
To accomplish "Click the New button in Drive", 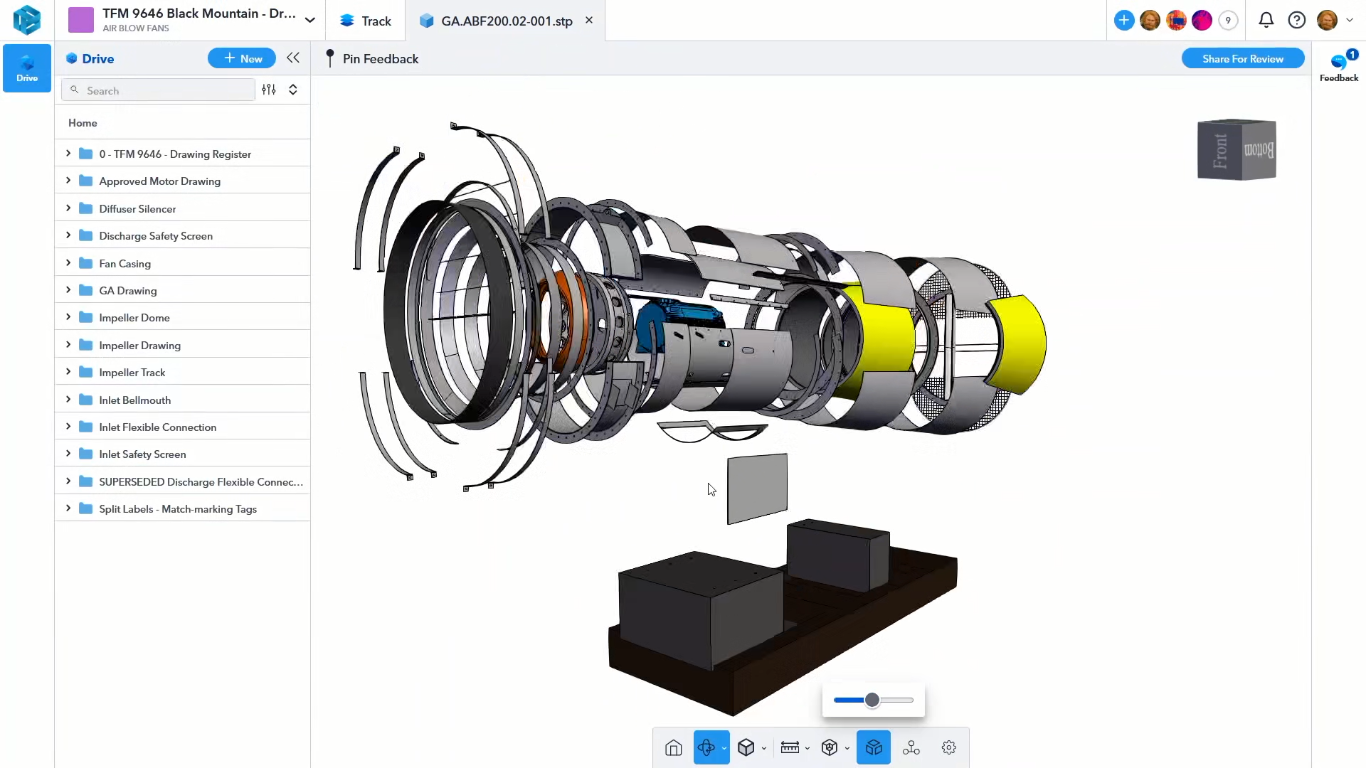I will (x=242, y=59).
